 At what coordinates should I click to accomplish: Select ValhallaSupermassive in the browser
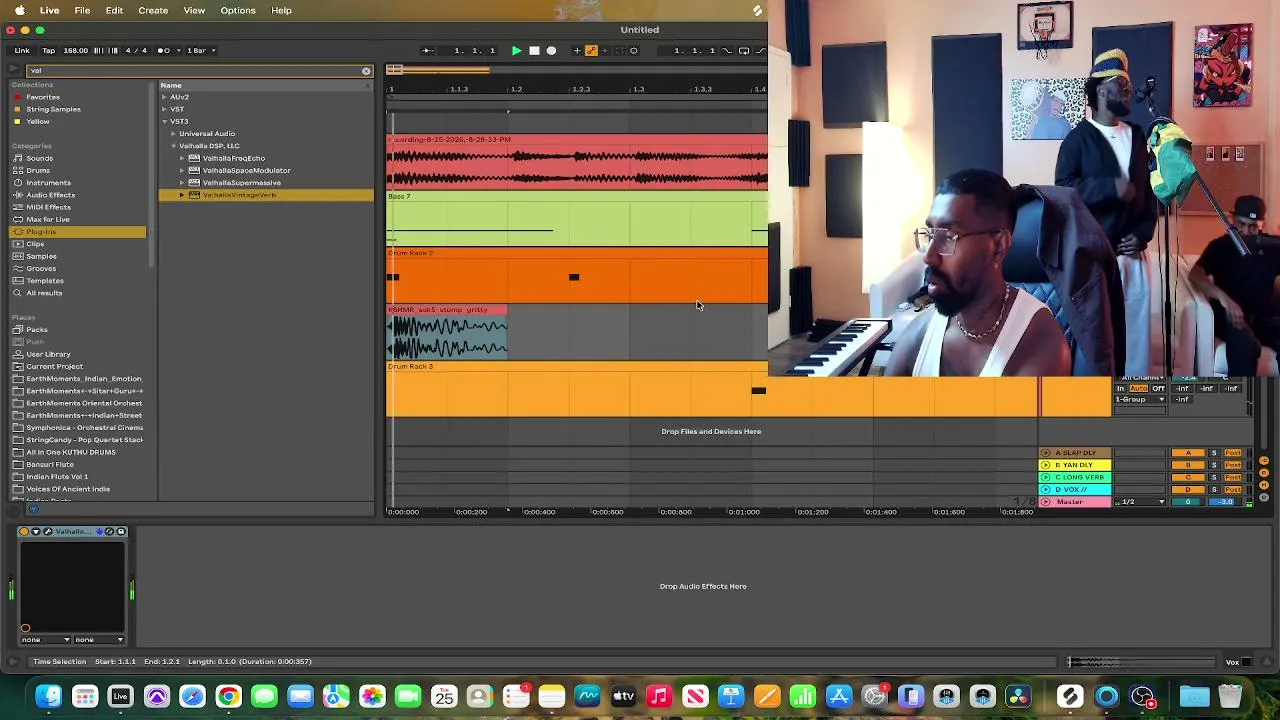[241, 183]
